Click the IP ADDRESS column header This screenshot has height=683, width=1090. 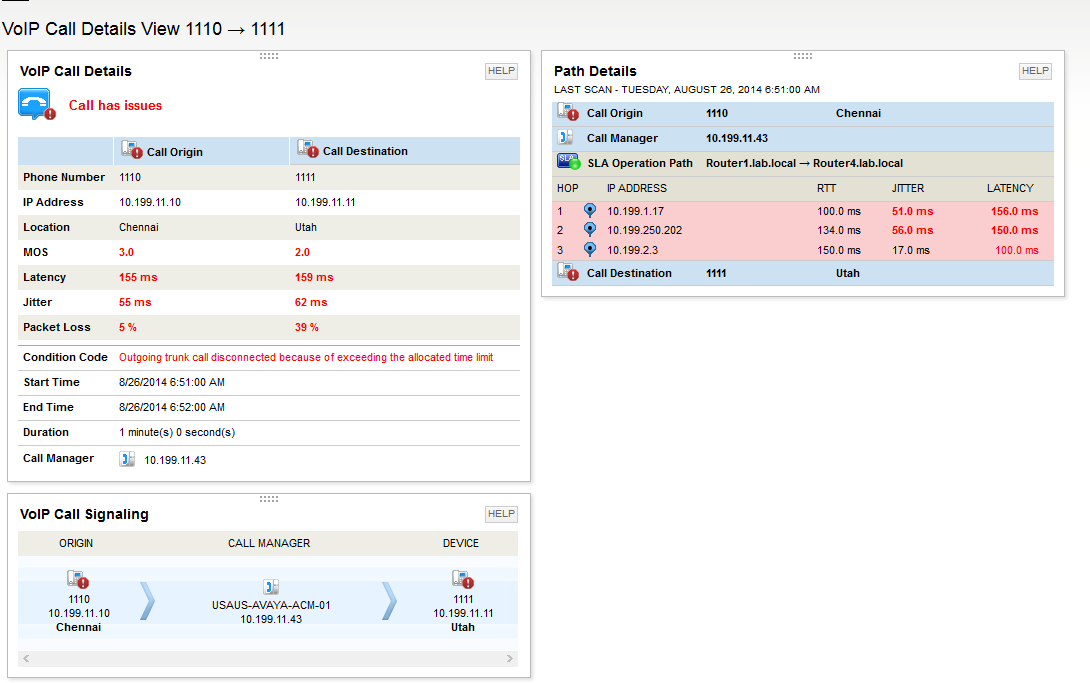637,188
